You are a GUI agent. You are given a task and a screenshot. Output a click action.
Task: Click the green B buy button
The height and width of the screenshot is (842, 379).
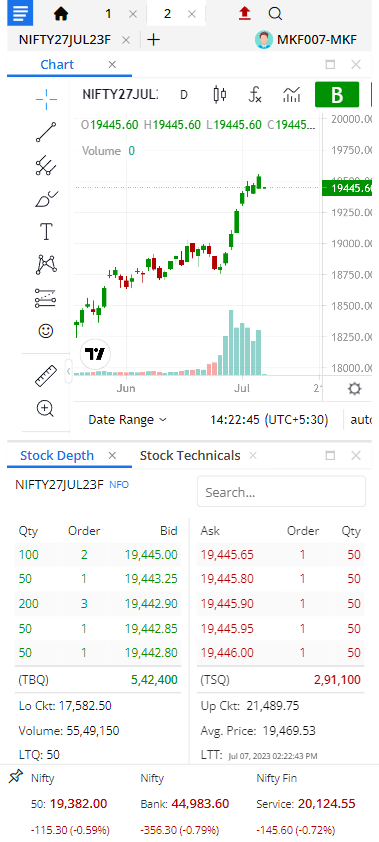point(337,95)
